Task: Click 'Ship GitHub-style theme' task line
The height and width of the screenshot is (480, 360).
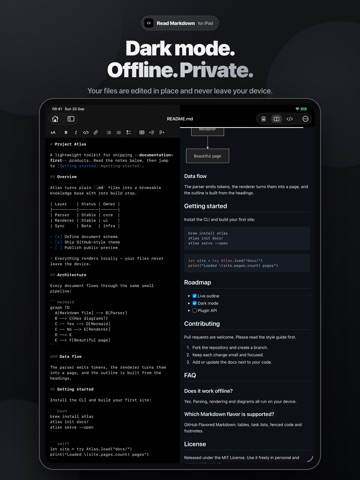Action: [85, 242]
